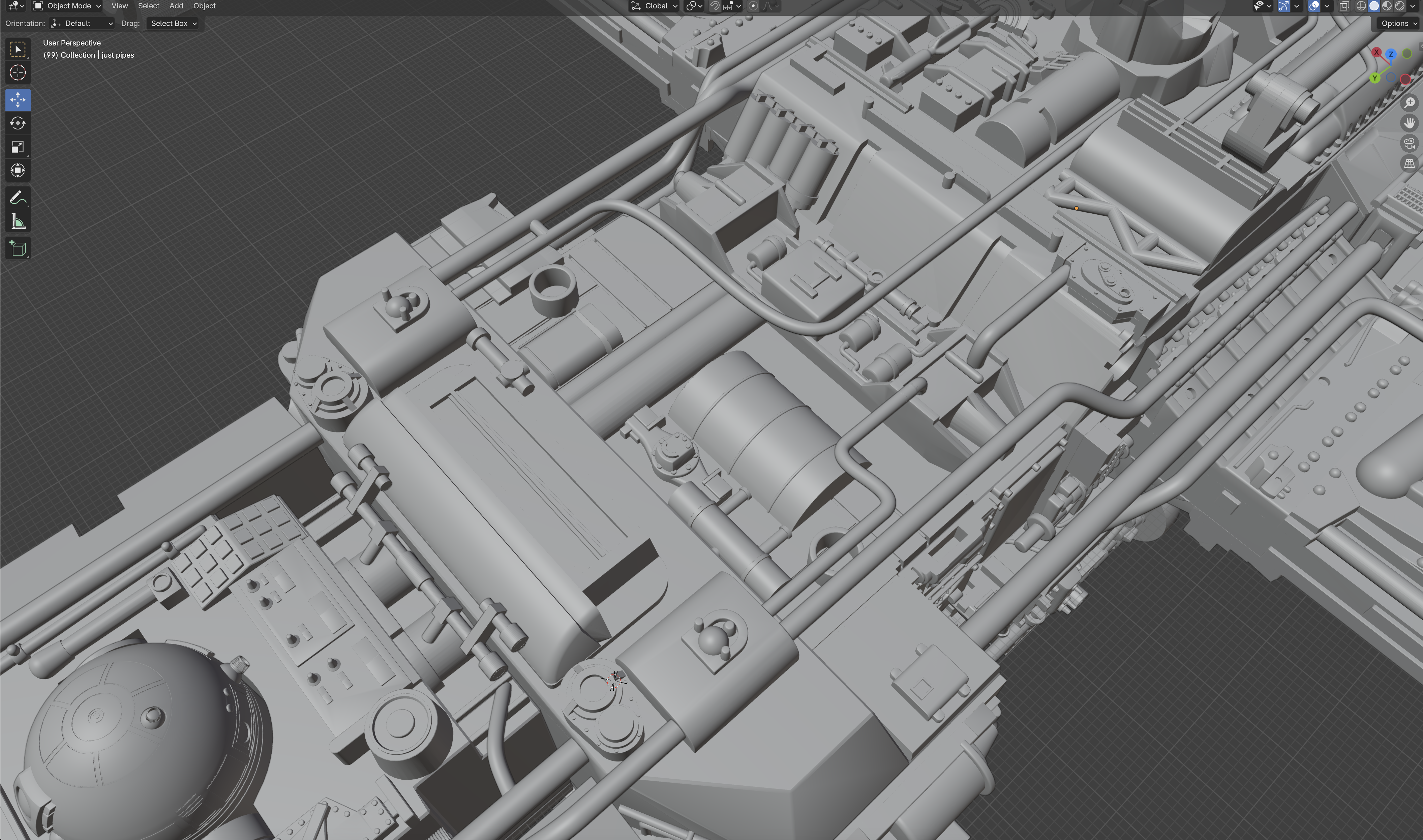Click the Zoom view magnifier button
Viewport: 1423px width, 840px height.
pos(1410,102)
